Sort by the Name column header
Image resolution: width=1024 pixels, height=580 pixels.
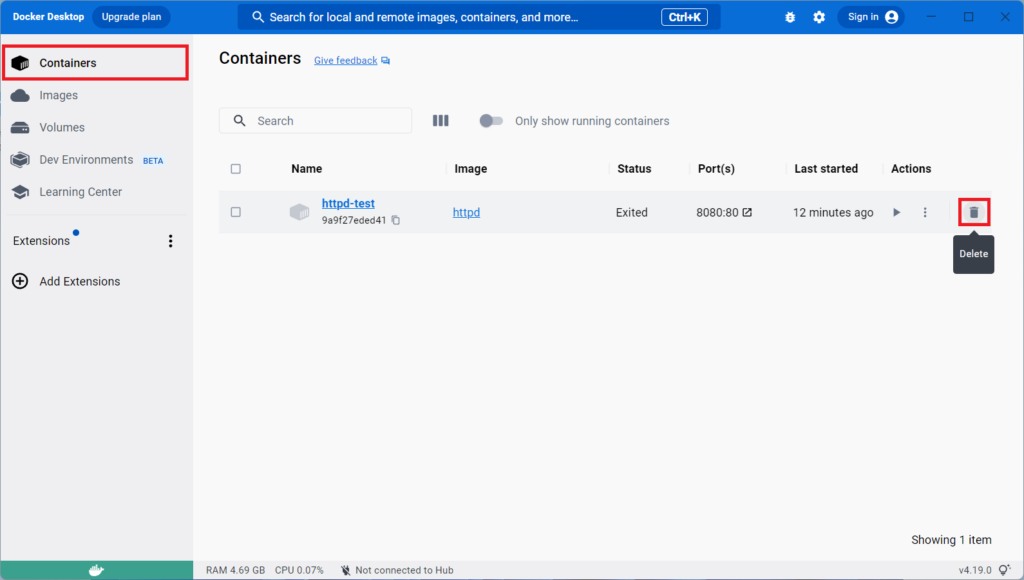306,169
